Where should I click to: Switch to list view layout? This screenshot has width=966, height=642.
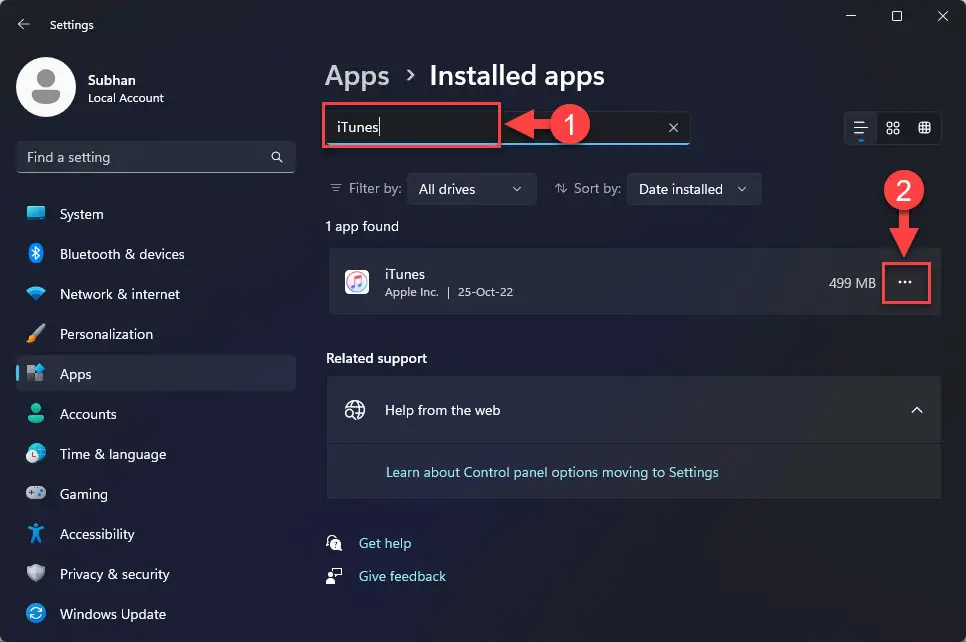click(x=860, y=128)
